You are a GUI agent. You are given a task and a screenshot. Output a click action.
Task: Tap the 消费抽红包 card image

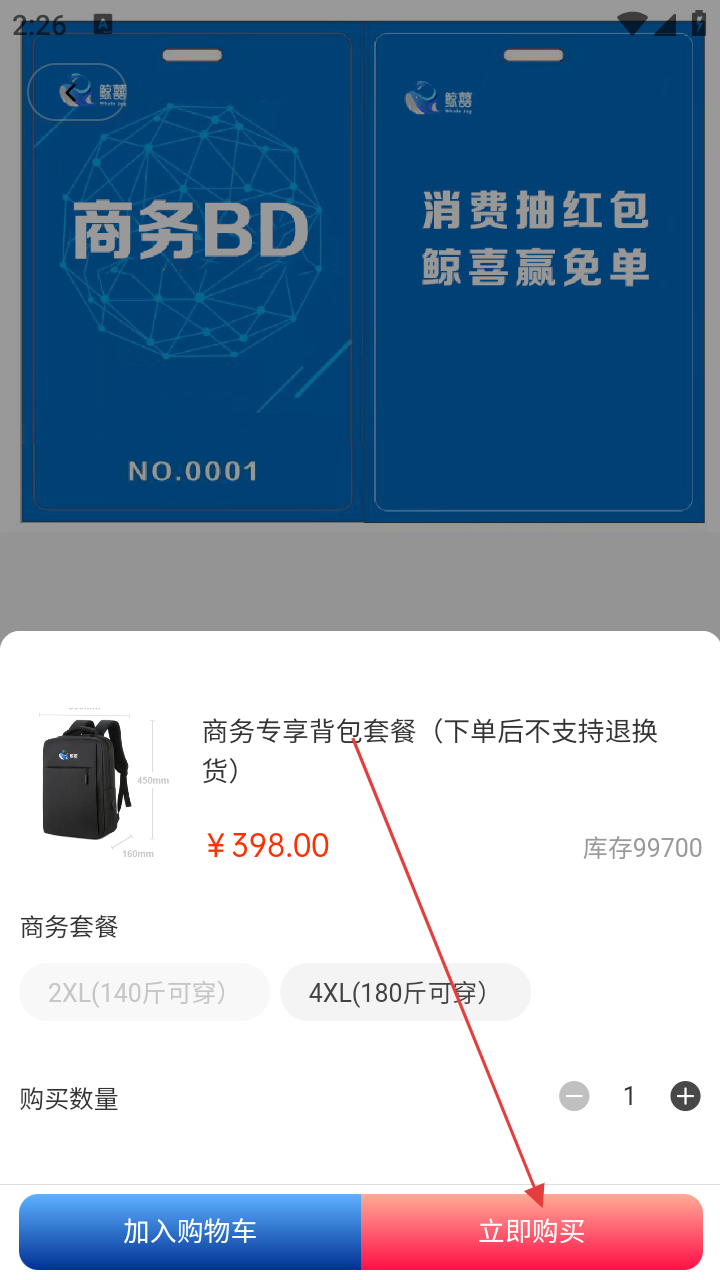click(x=534, y=272)
